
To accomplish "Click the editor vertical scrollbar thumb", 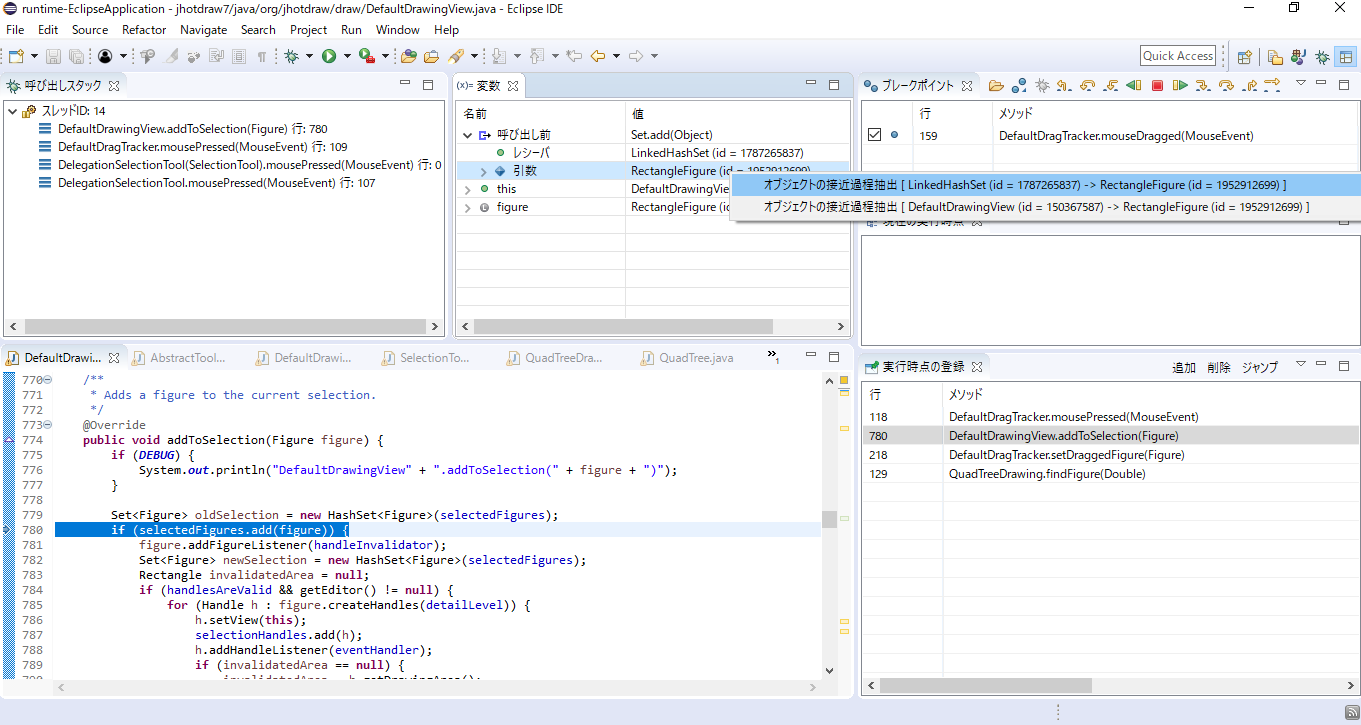I will coord(830,519).
